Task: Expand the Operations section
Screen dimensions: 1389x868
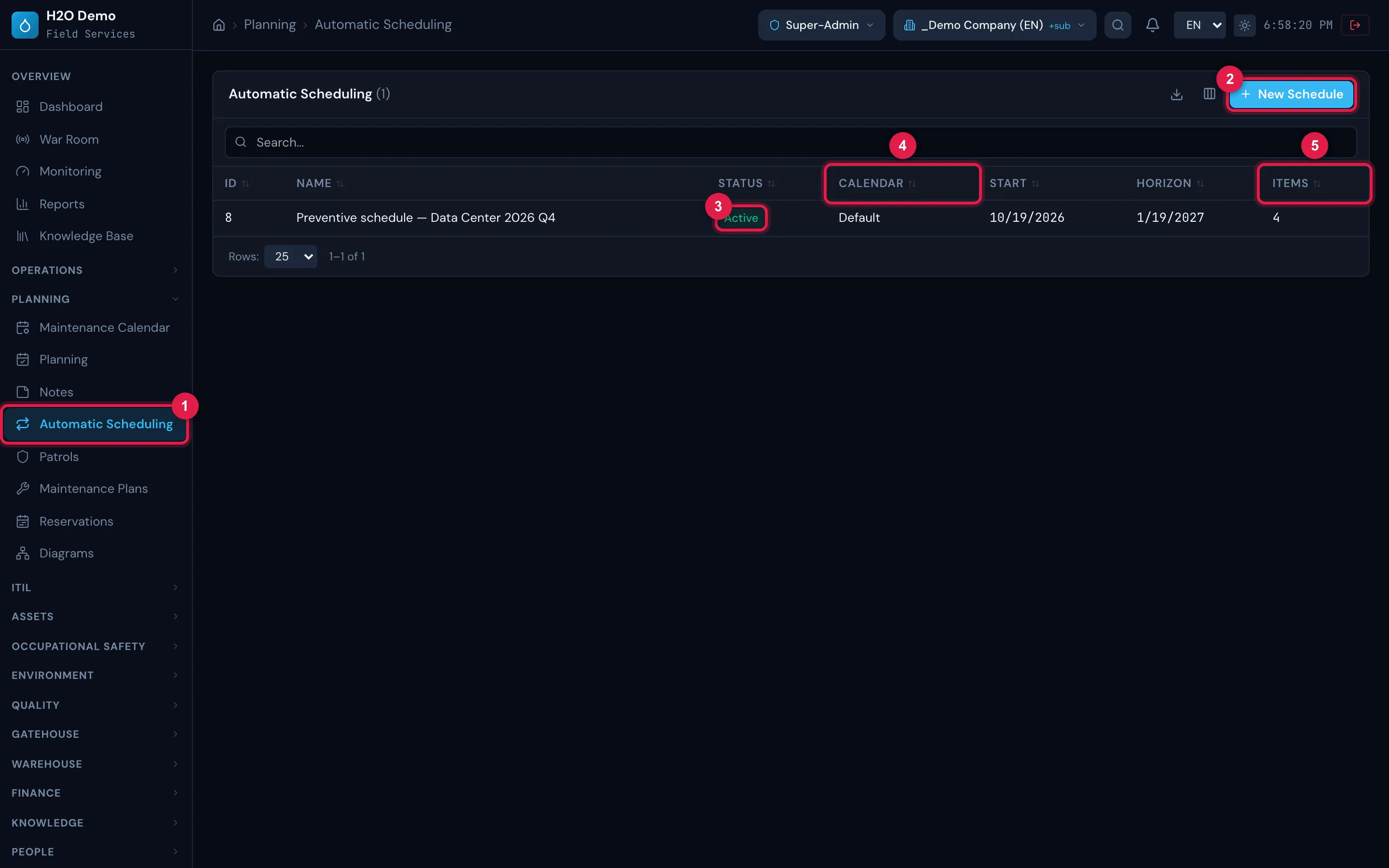Action: pyautogui.click(x=96, y=271)
